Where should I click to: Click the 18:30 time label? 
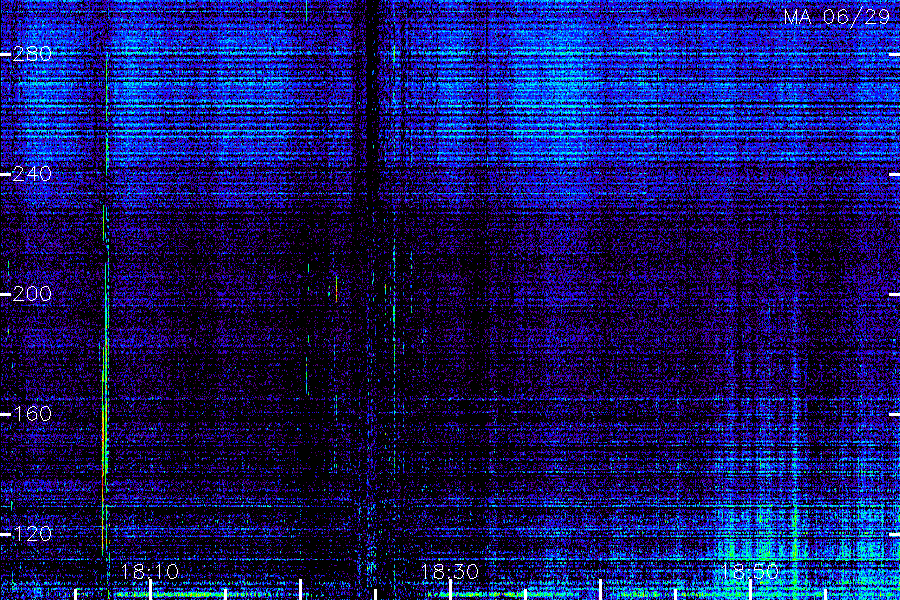(x=450, y=572)
